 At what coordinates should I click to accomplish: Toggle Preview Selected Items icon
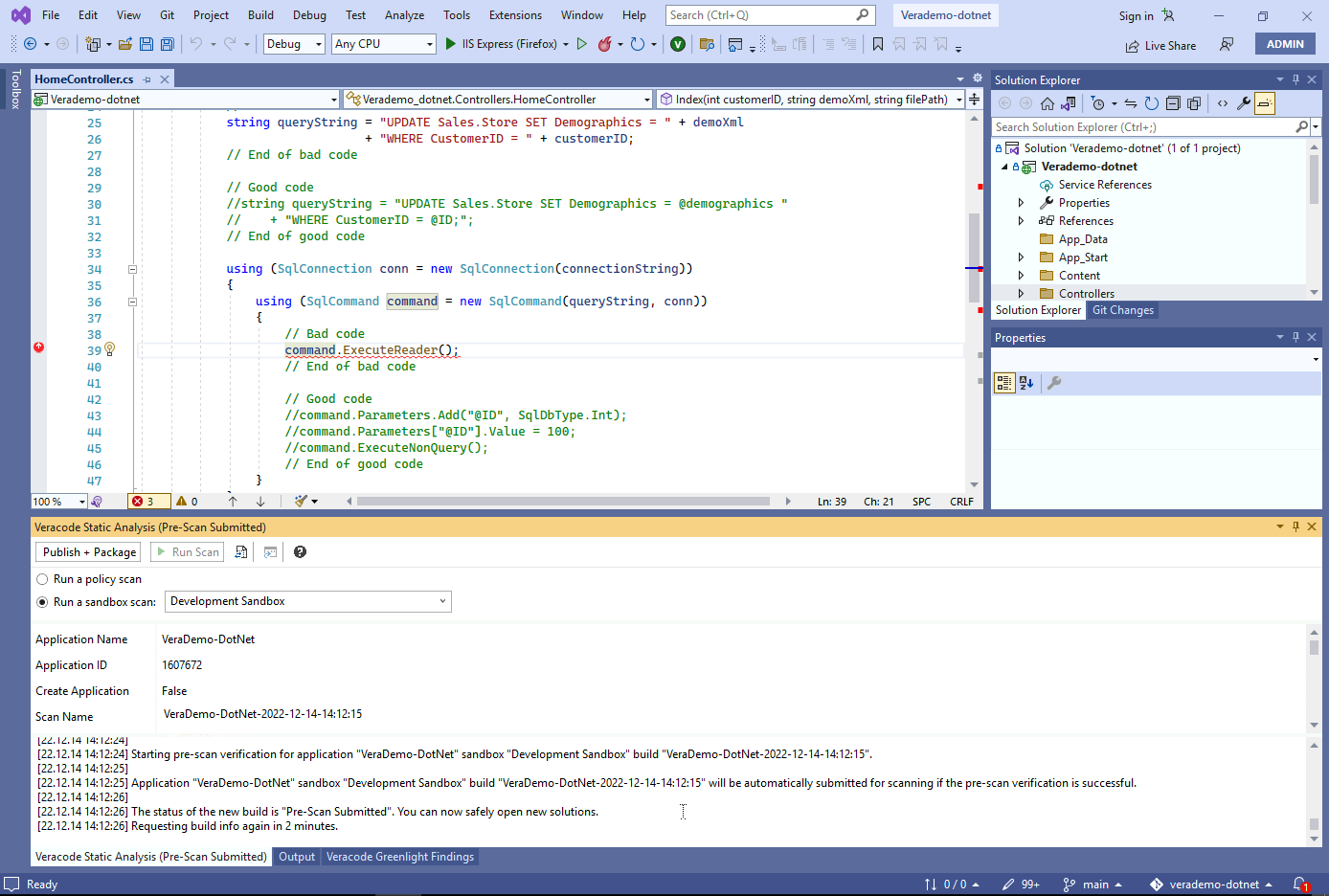(1265, 103)
